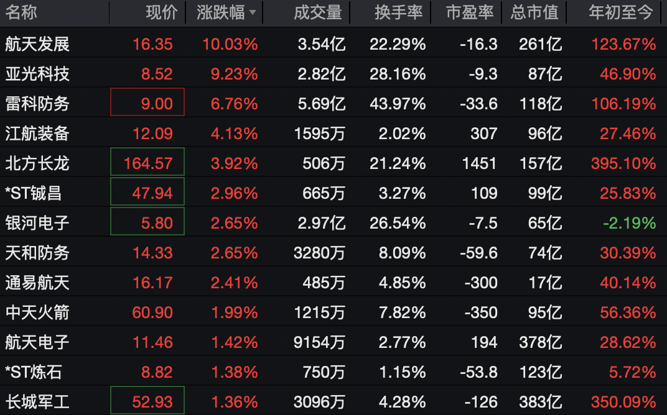The height and width of the screenshot is (415, 667).
Task: Click the 市盈率 column header
Action: pyautogui.click(x=469, y=13)
